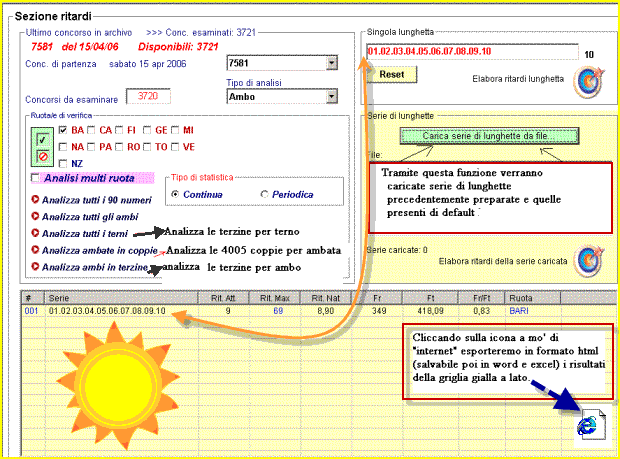Click the Rit. Nat value 8,90
Viewport: 620px width, 459px height.
(325, 311)
